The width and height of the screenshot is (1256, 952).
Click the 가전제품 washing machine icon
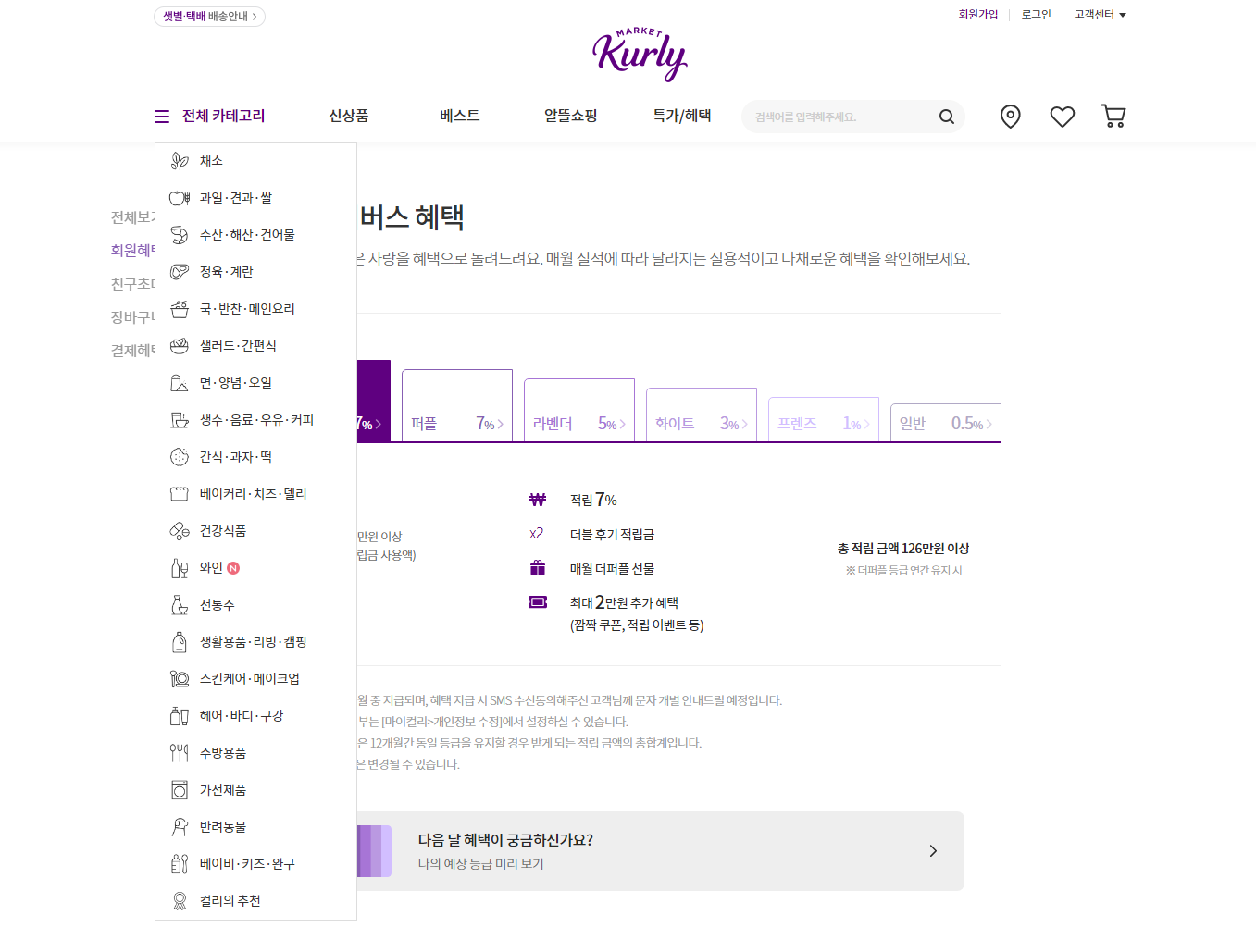tap(180, 790)
